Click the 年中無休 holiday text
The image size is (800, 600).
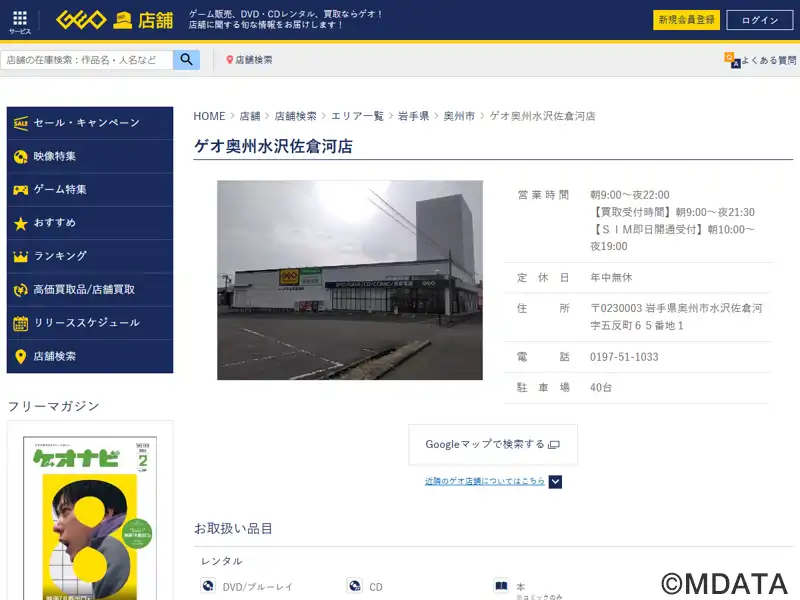coord(611,278)
